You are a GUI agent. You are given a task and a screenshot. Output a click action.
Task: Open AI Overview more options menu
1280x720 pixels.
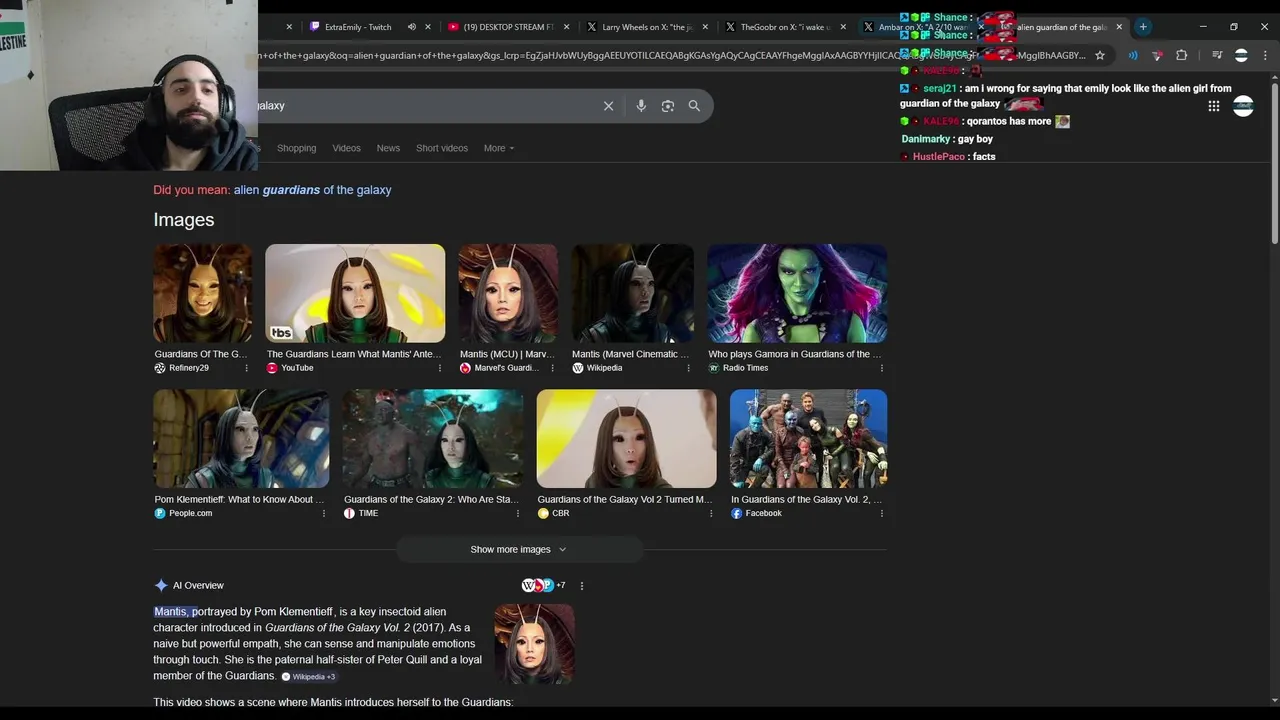(x=581, y=586)
